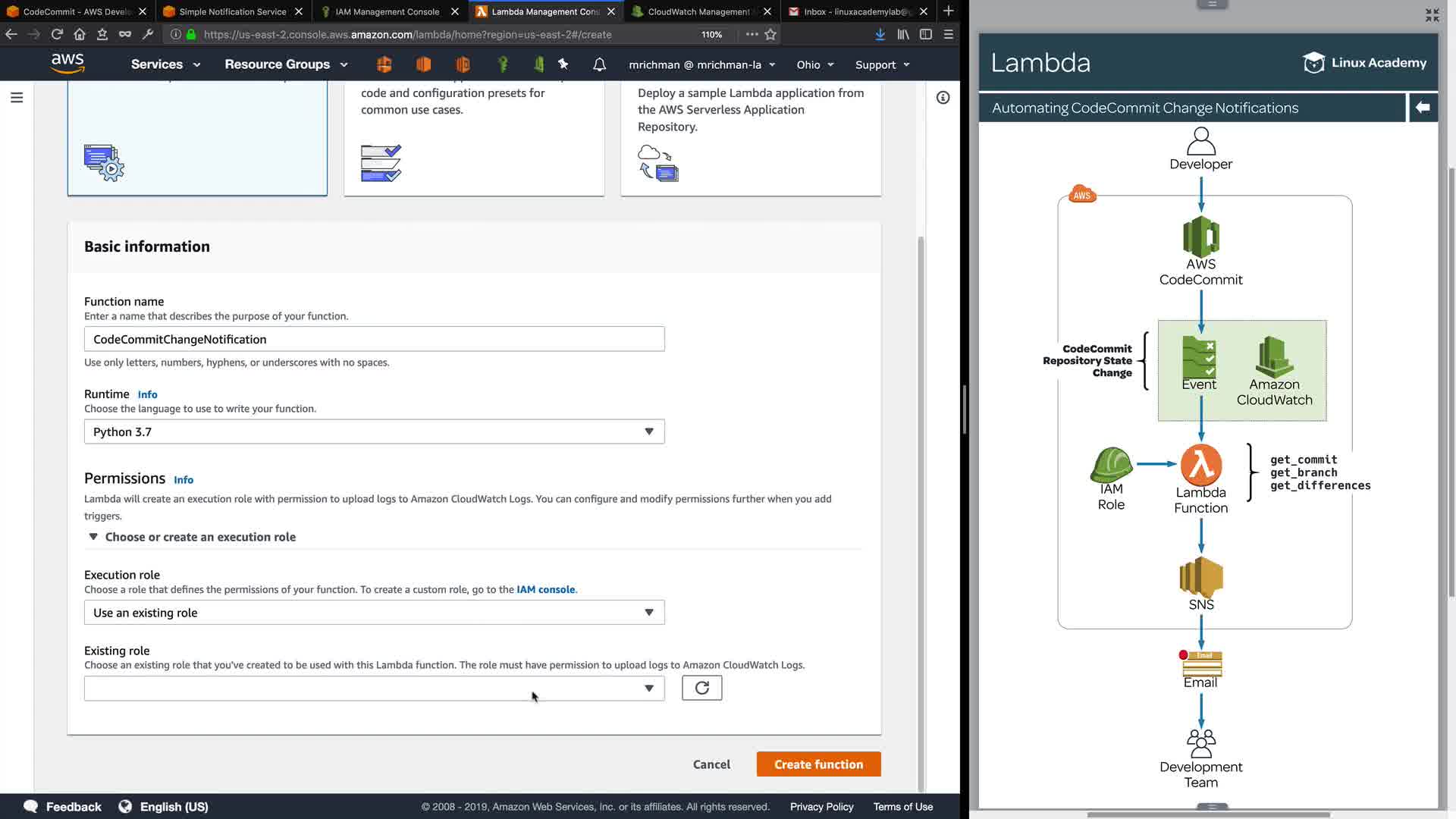Viewport: 1456px width, 819px height.
Task: Click the info panel icon at right
Action: [x=943, y=98]
